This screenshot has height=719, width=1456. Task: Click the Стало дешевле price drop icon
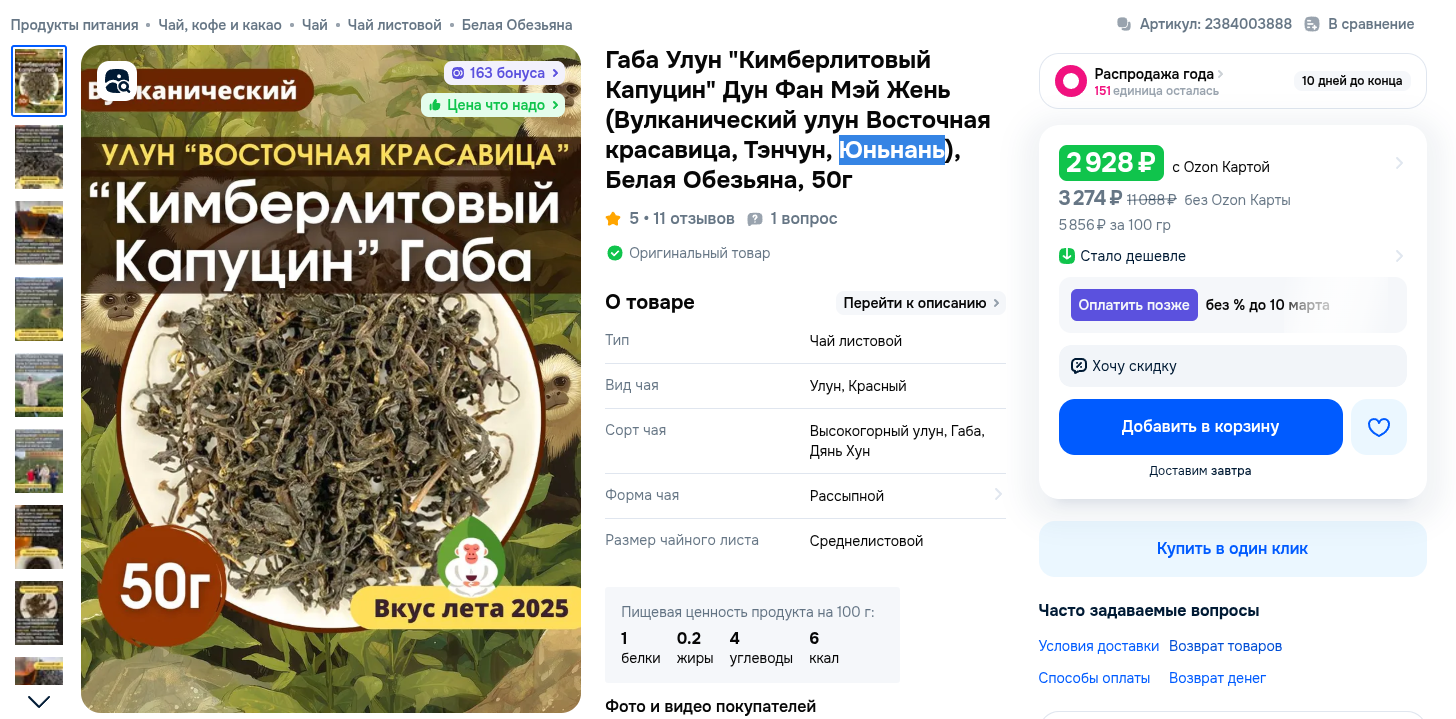(1067, 256)
